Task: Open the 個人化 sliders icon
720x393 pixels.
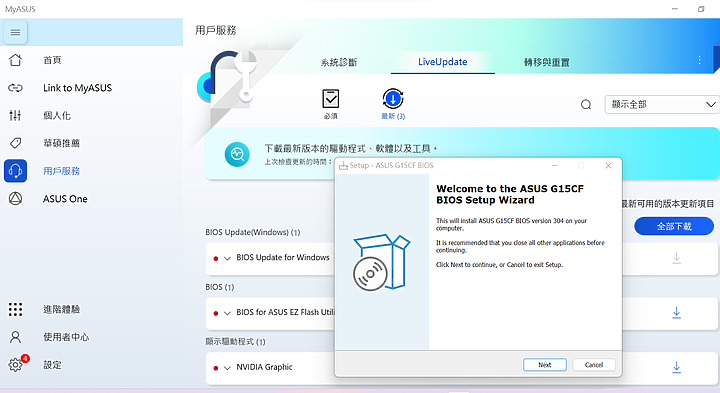Action: (x=15, y=115)
